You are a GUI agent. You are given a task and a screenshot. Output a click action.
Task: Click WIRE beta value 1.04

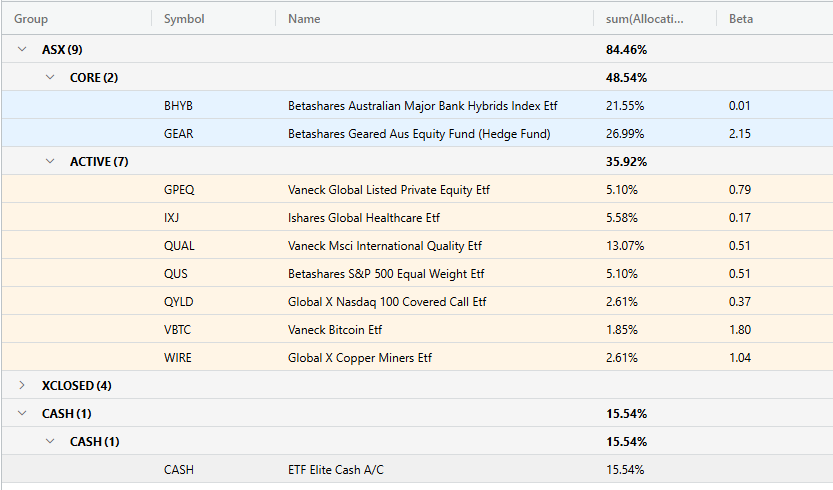coord(740,358)
